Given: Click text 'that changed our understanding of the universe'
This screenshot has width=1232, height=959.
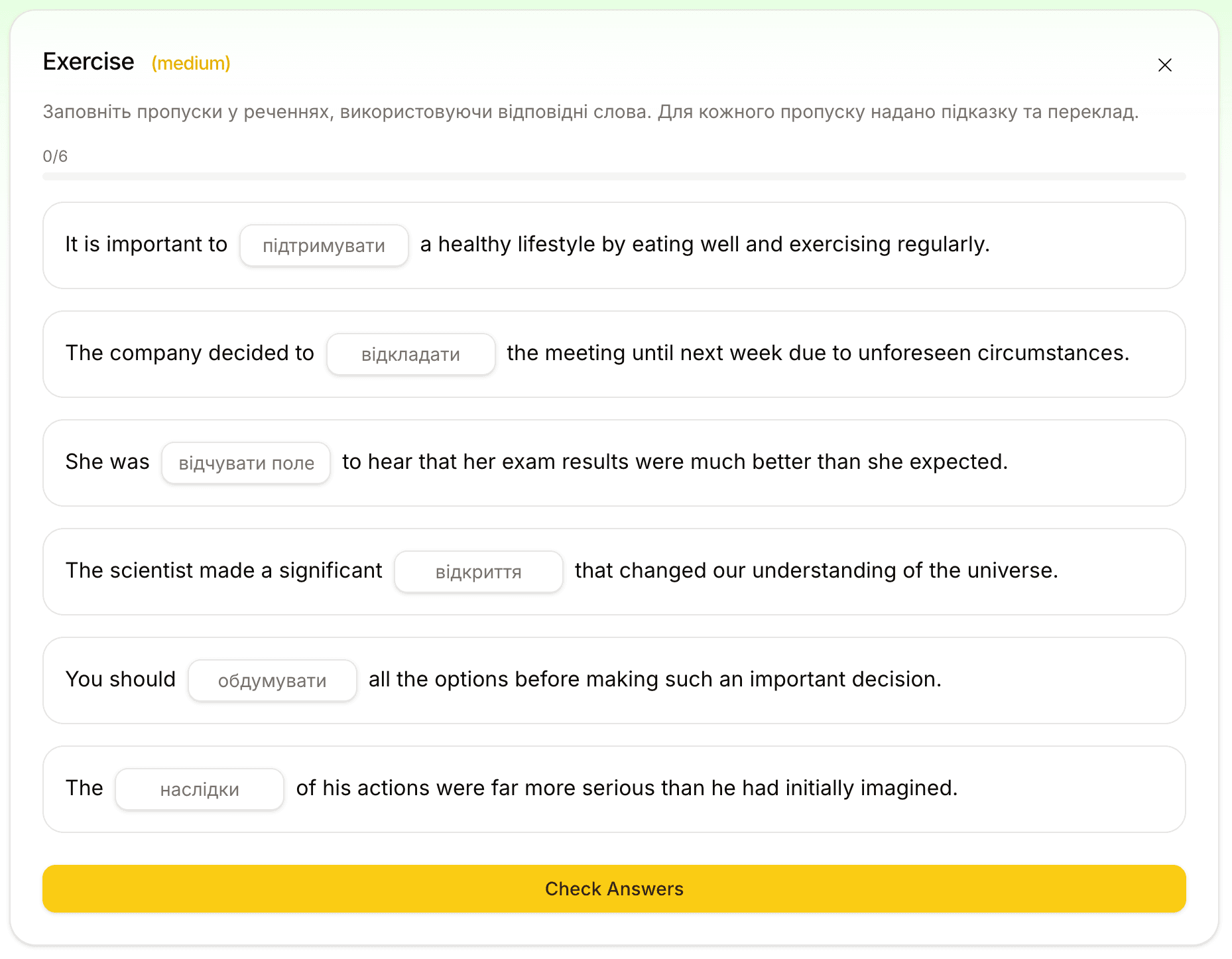Looking at the screenshot, I should [x=815, y=570].
